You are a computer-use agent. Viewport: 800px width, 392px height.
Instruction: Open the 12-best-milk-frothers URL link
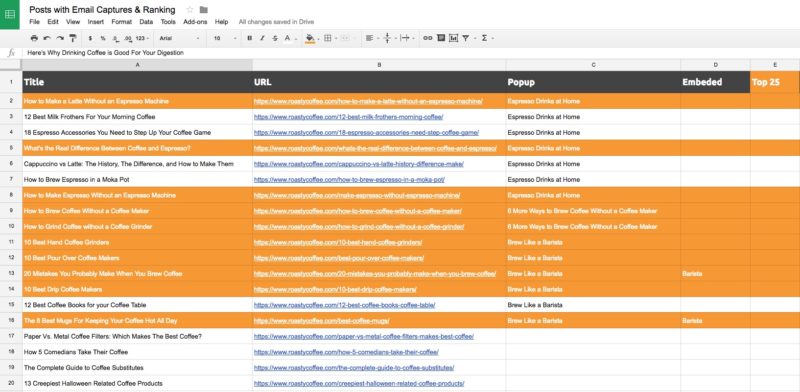(x=348, y=117)
